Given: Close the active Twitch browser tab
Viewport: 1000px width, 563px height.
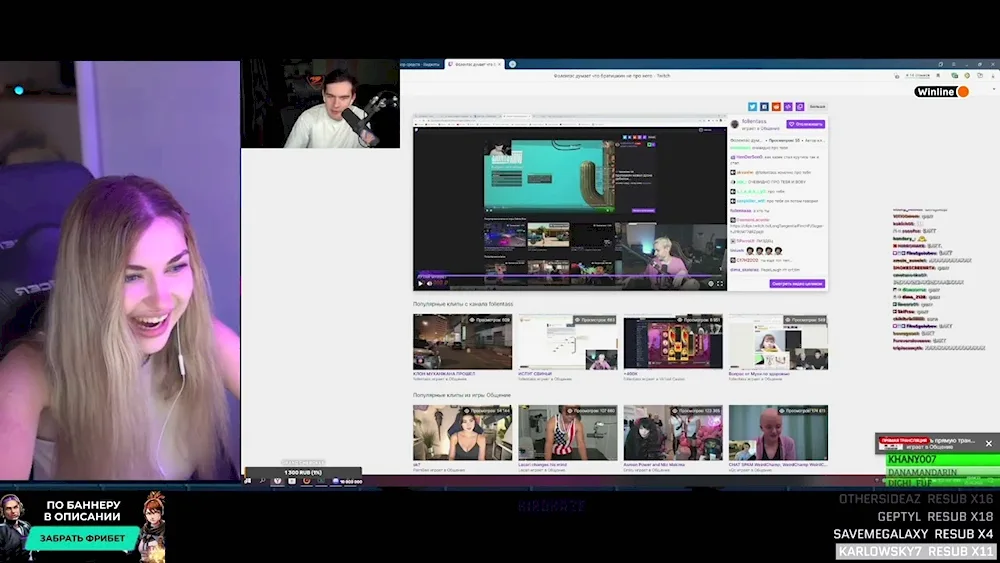Looking at the screenshot, I should click(x=499, y=64).
